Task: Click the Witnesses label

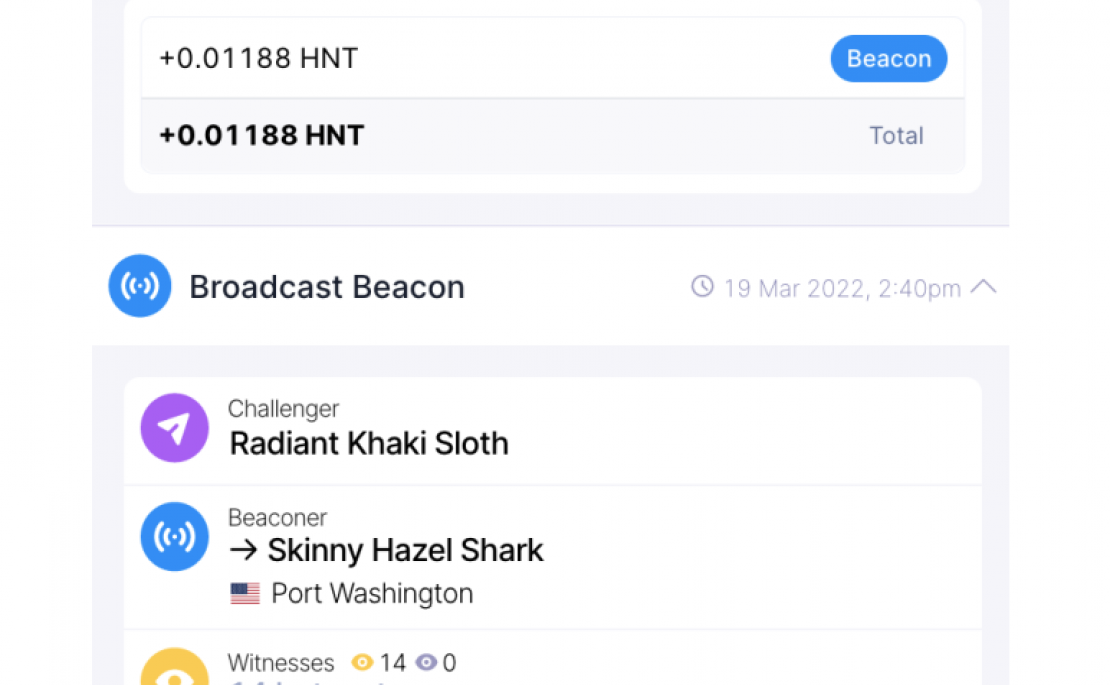Action: point(281,663)
